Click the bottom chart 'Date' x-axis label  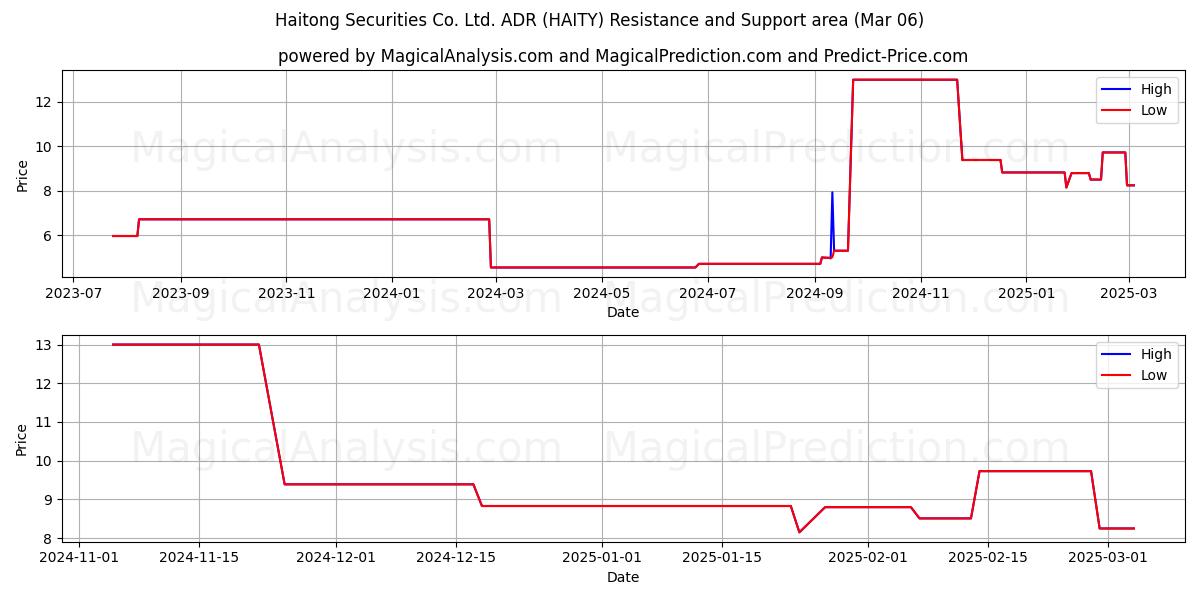pyautogui.click(x=623, y=577)
